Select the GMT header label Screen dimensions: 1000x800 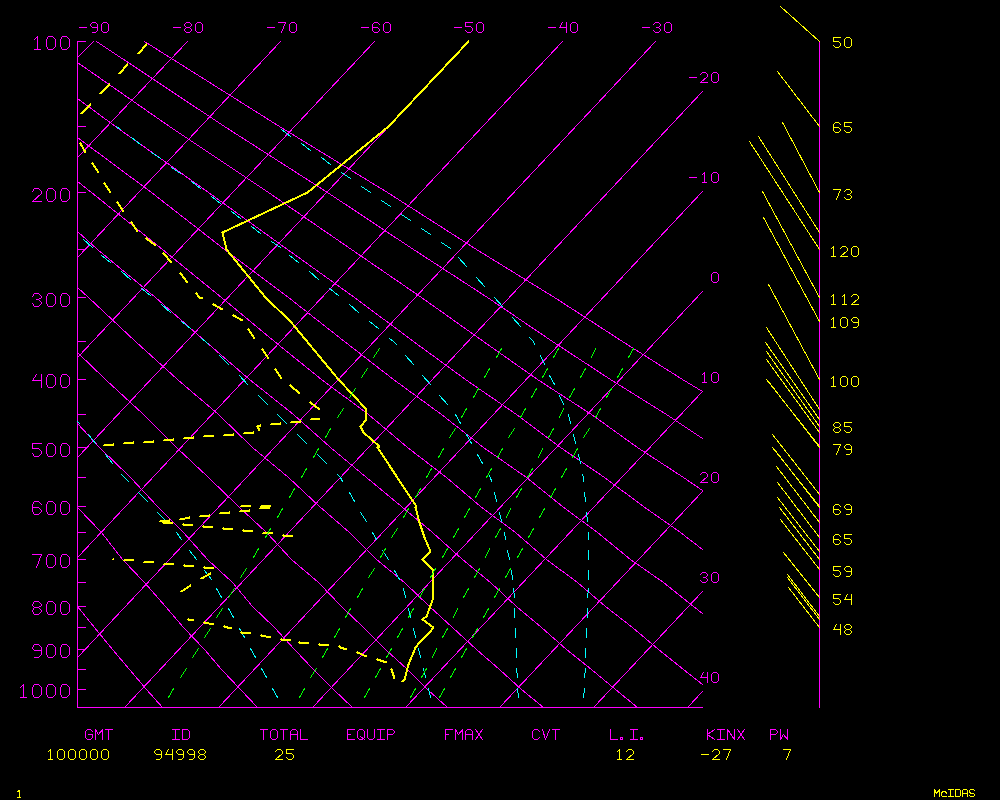click(98, 735)
